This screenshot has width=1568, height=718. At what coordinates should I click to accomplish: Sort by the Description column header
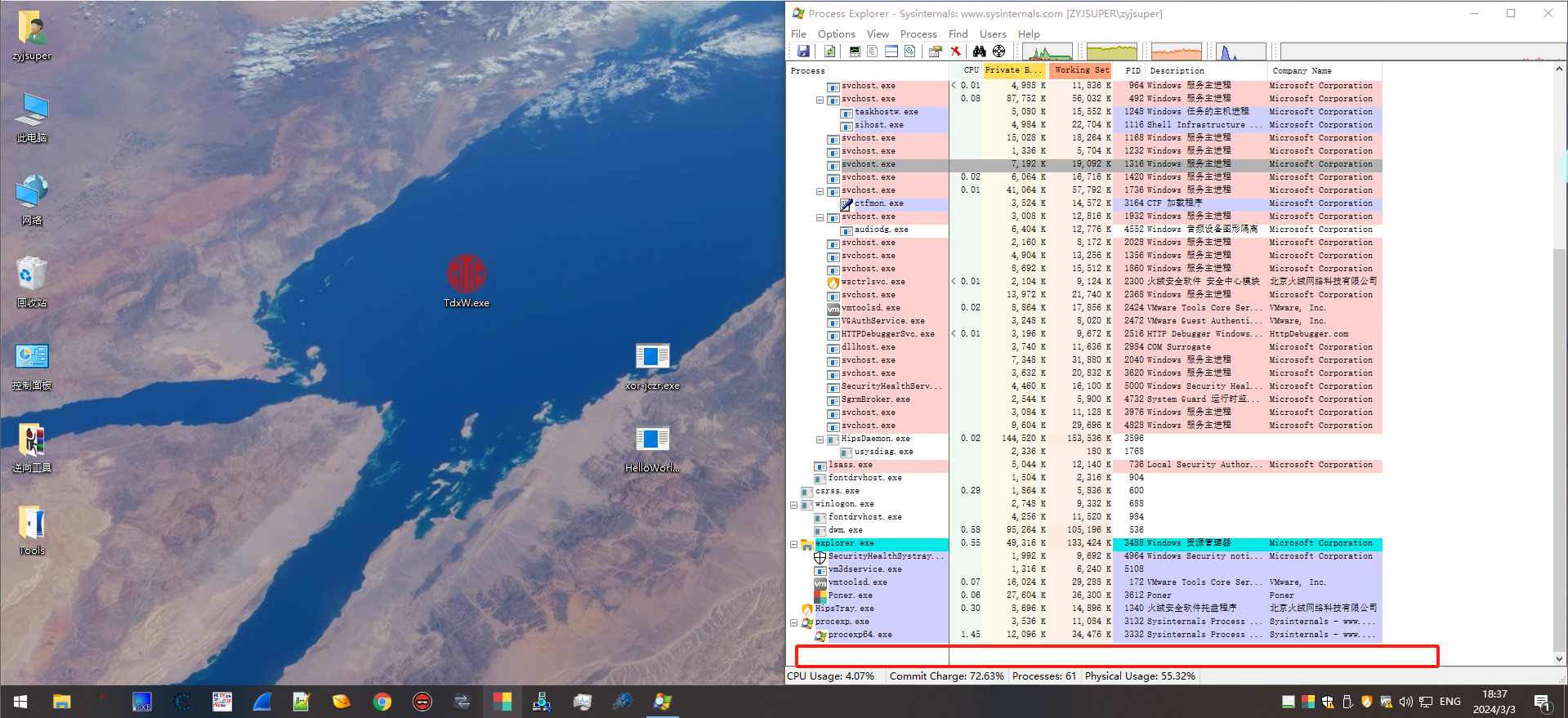click(x=1206, y=71)
